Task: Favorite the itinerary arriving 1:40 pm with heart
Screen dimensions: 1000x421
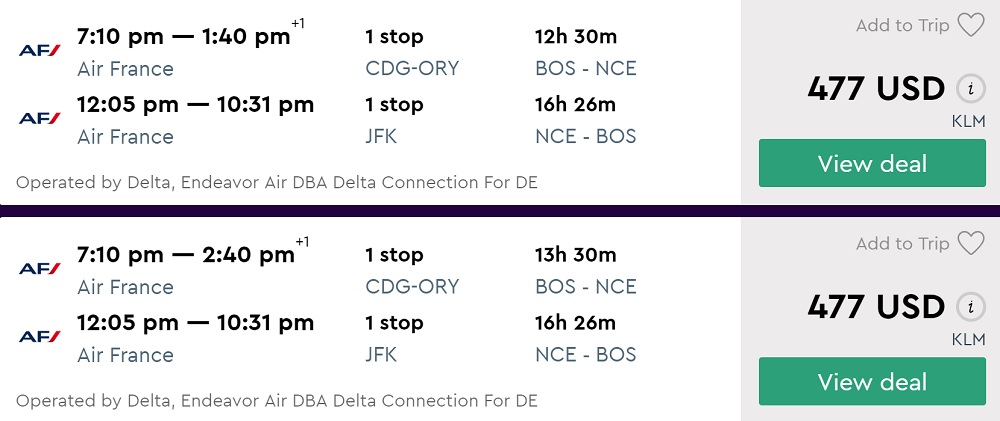Action: click(971, 26)
